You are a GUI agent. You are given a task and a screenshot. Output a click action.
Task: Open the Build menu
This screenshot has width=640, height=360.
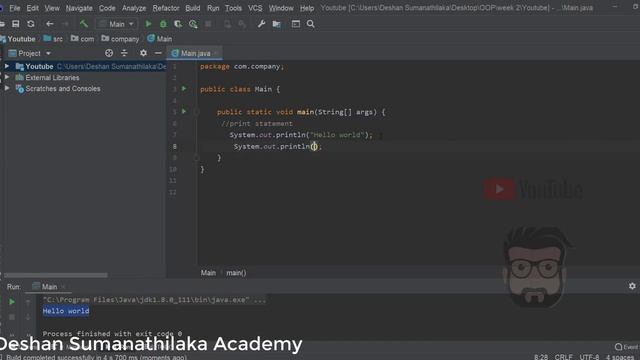(193, 8)
